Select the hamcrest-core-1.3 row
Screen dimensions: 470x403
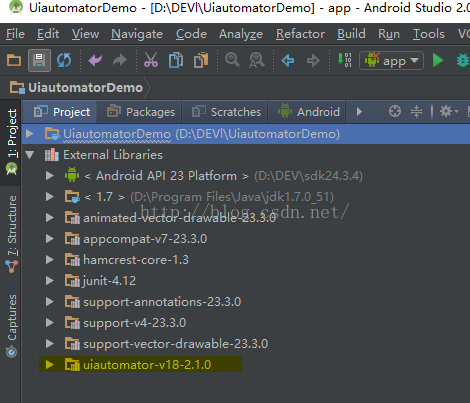(246, 260)
